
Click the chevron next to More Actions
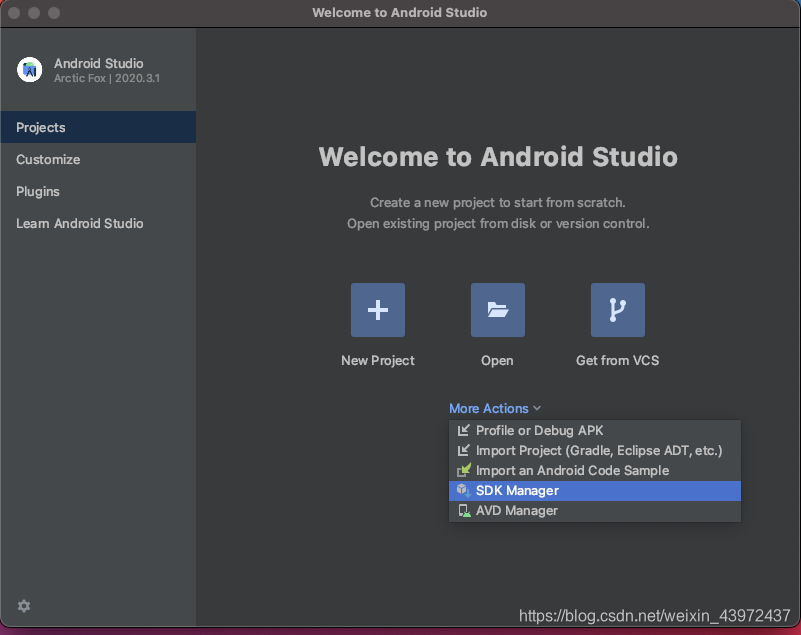(536, 408)
